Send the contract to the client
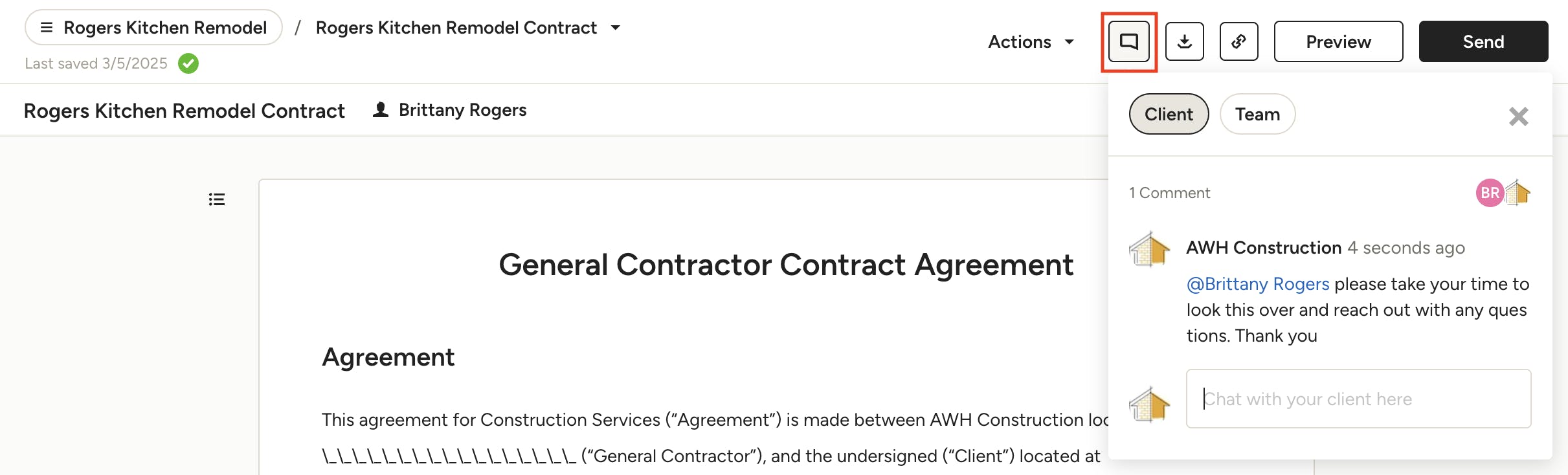The height and width of the screenshot is (475, 1568). (x=1483, y=42)
